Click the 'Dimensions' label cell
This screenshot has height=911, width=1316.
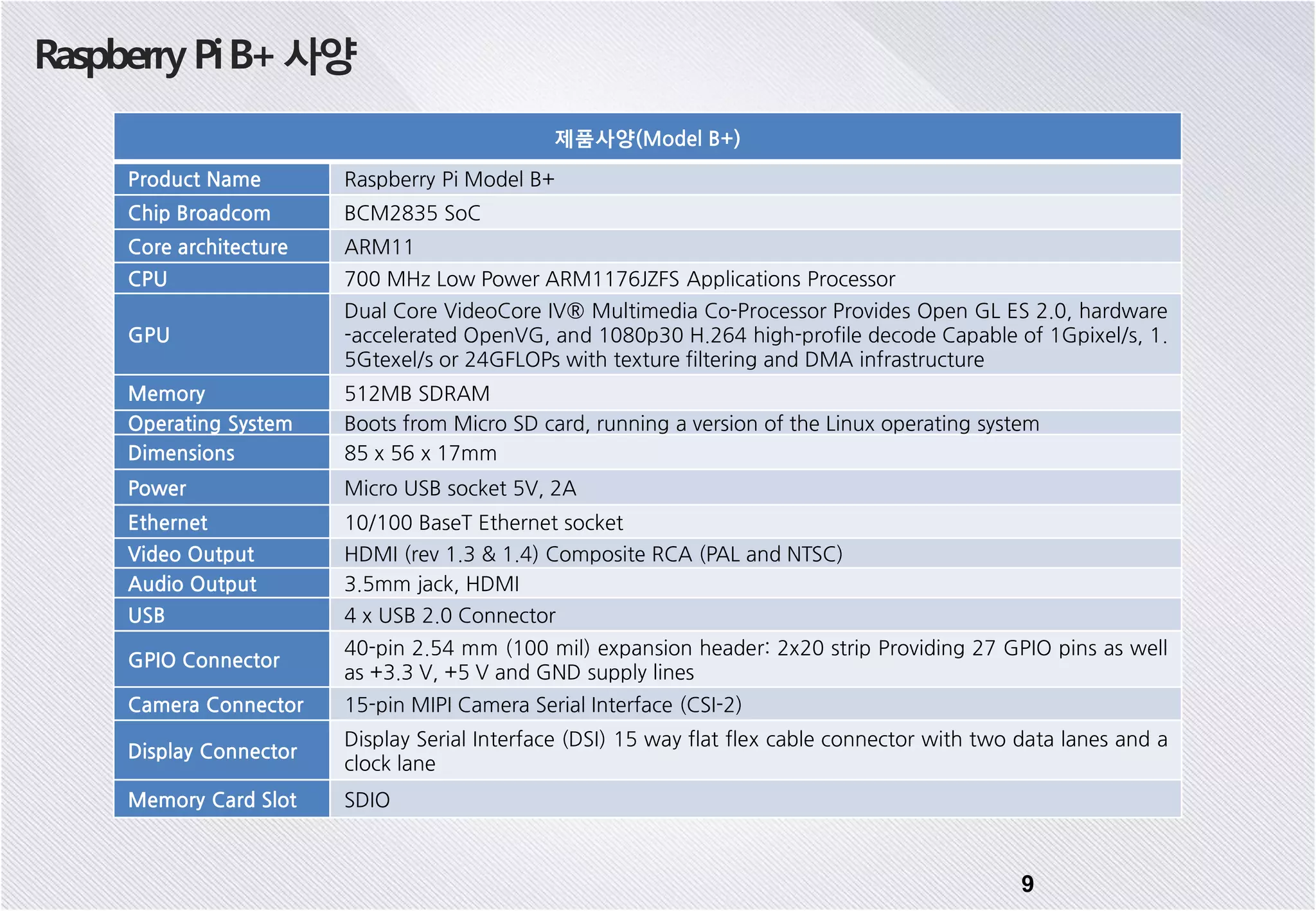[222, 452]
